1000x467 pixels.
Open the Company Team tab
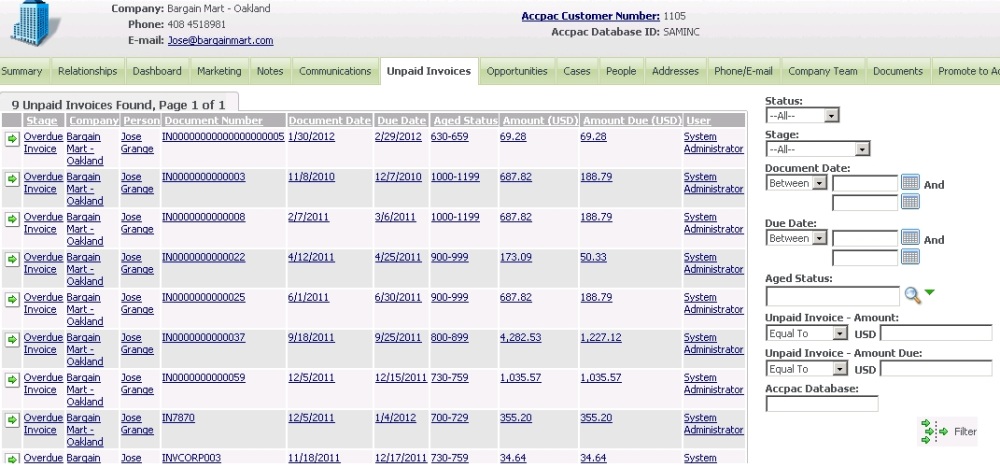pyautogui.click(x=823, y=71)
